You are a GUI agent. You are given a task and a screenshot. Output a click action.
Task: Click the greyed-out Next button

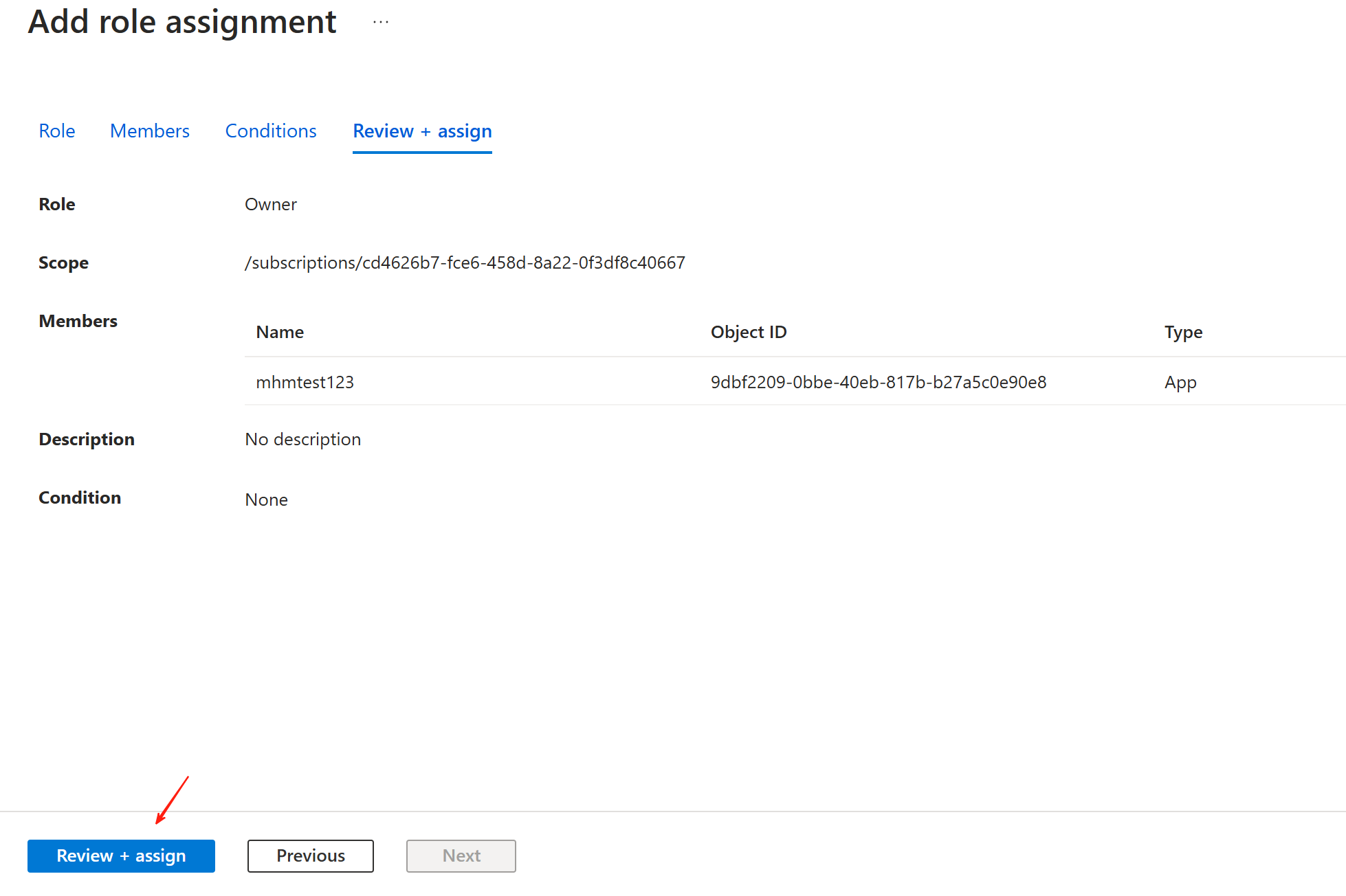(461, 855)
